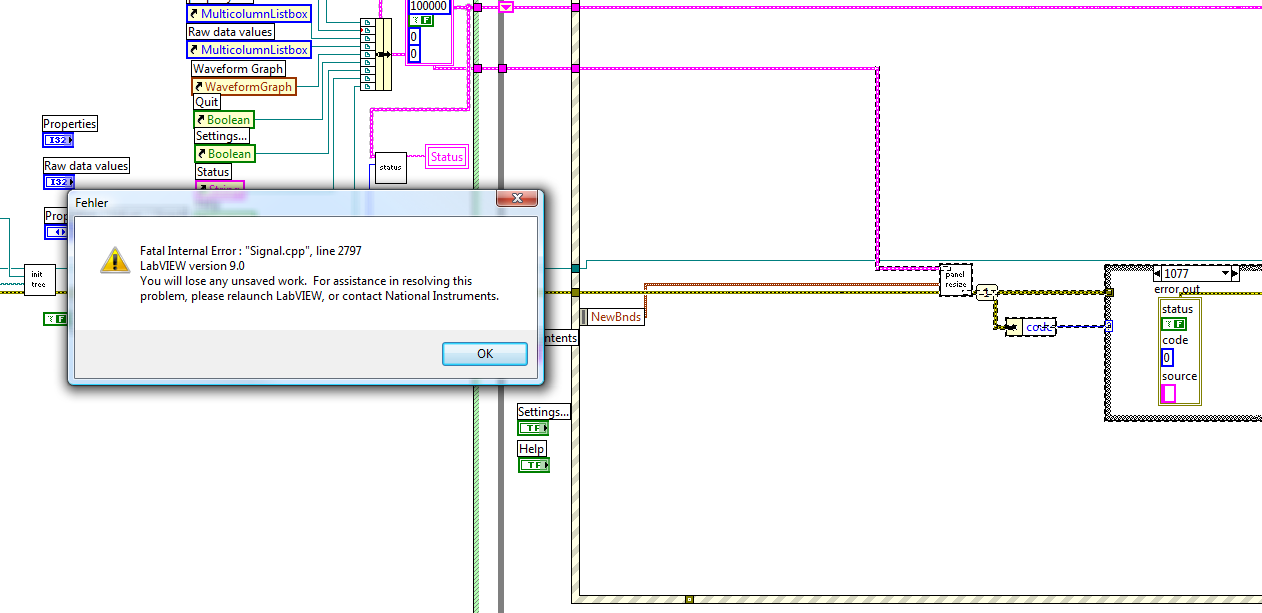
Task: Click the blue selector tunnel on case structure
Action: [1109, 324]
